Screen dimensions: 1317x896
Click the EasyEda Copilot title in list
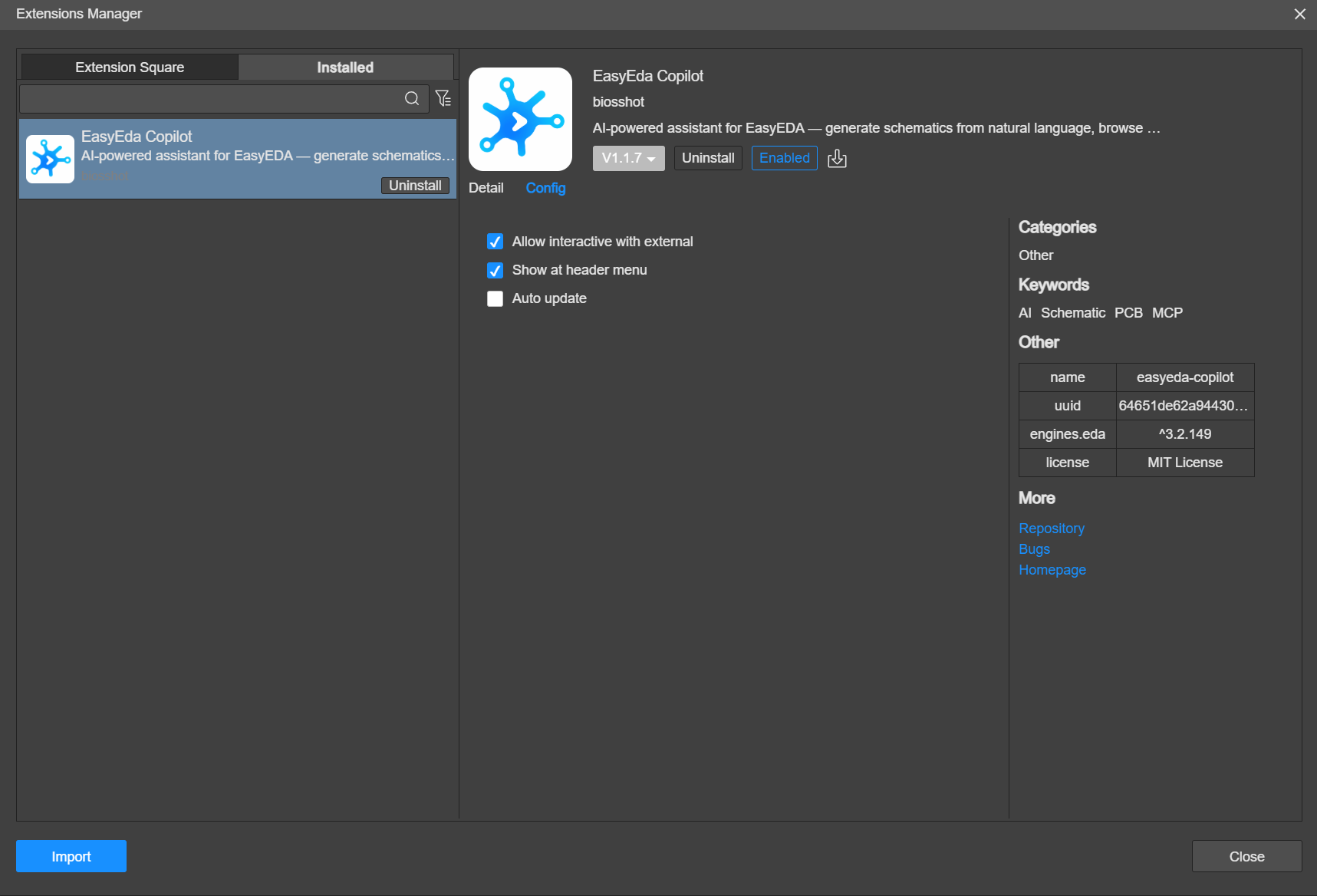[137, 137]
